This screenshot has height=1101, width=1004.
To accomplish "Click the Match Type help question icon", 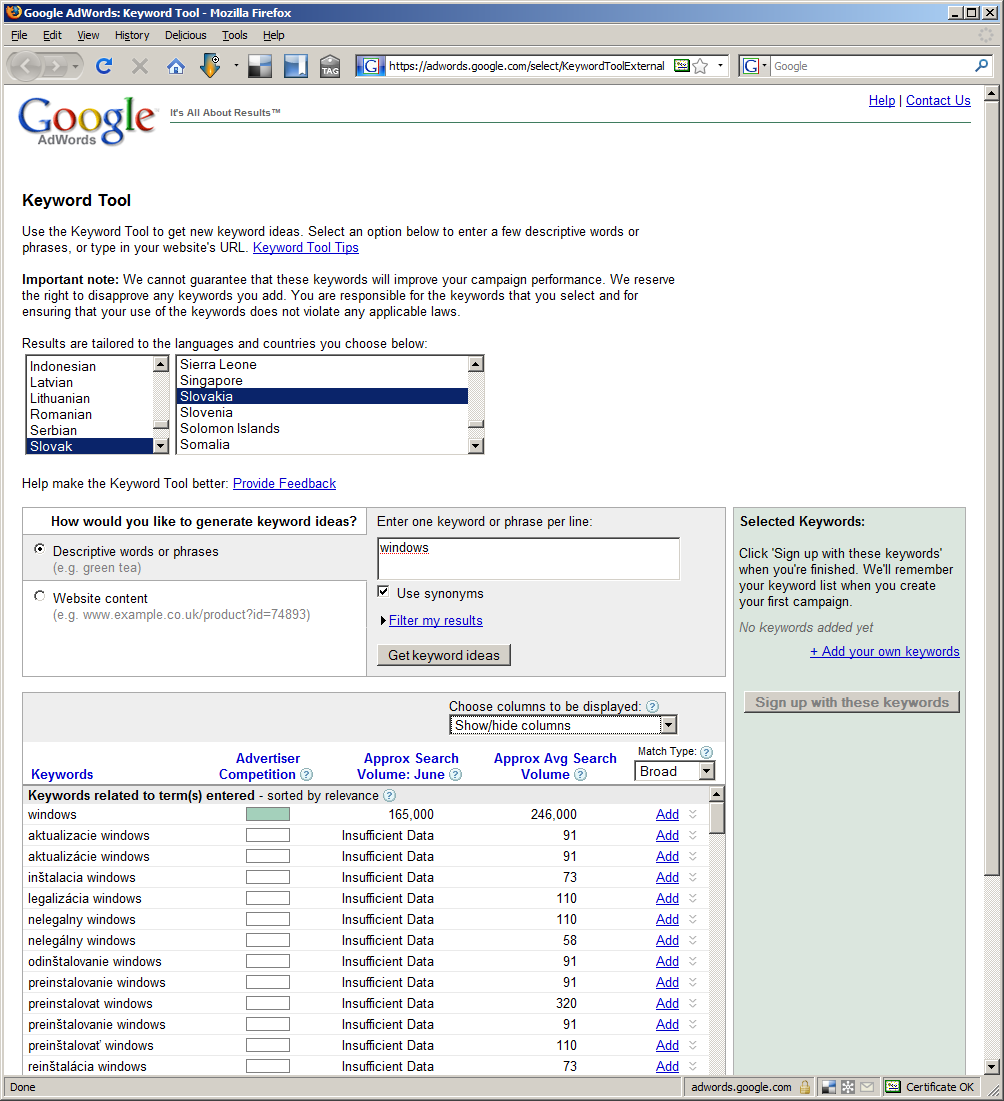I will pos(706,752).
